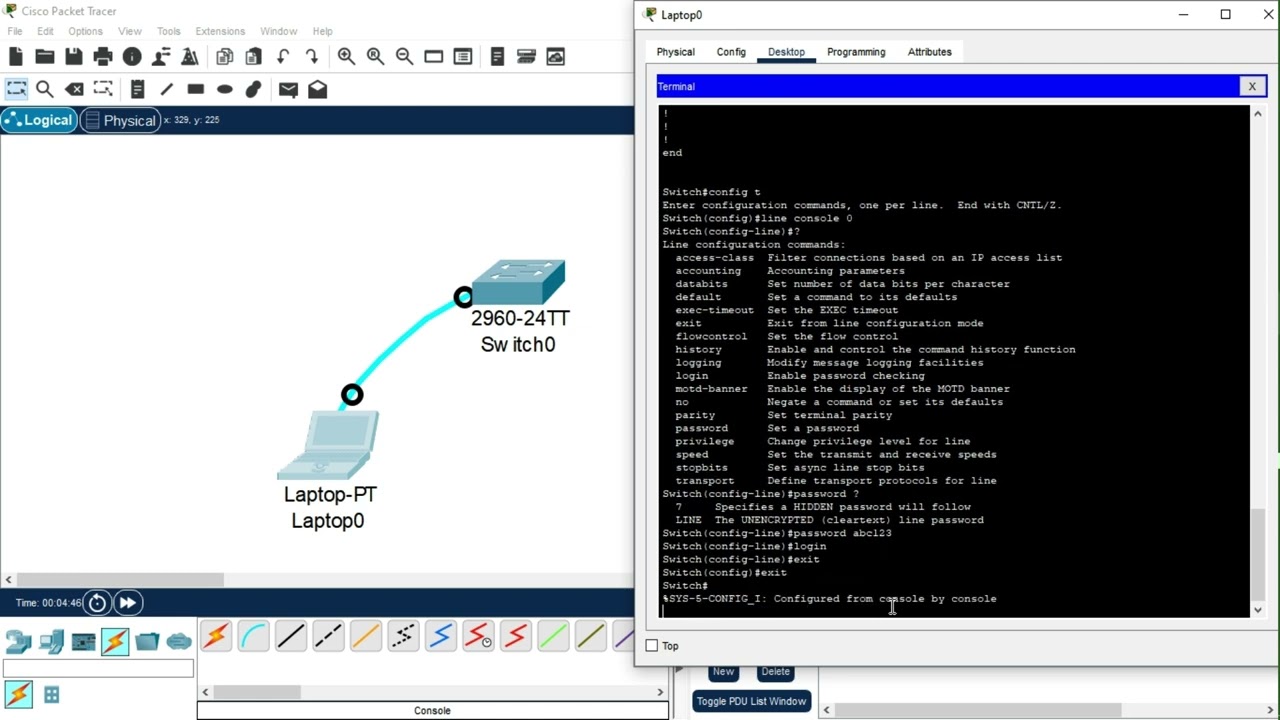Click Toggle PDU List Window button

click(751, 701)
